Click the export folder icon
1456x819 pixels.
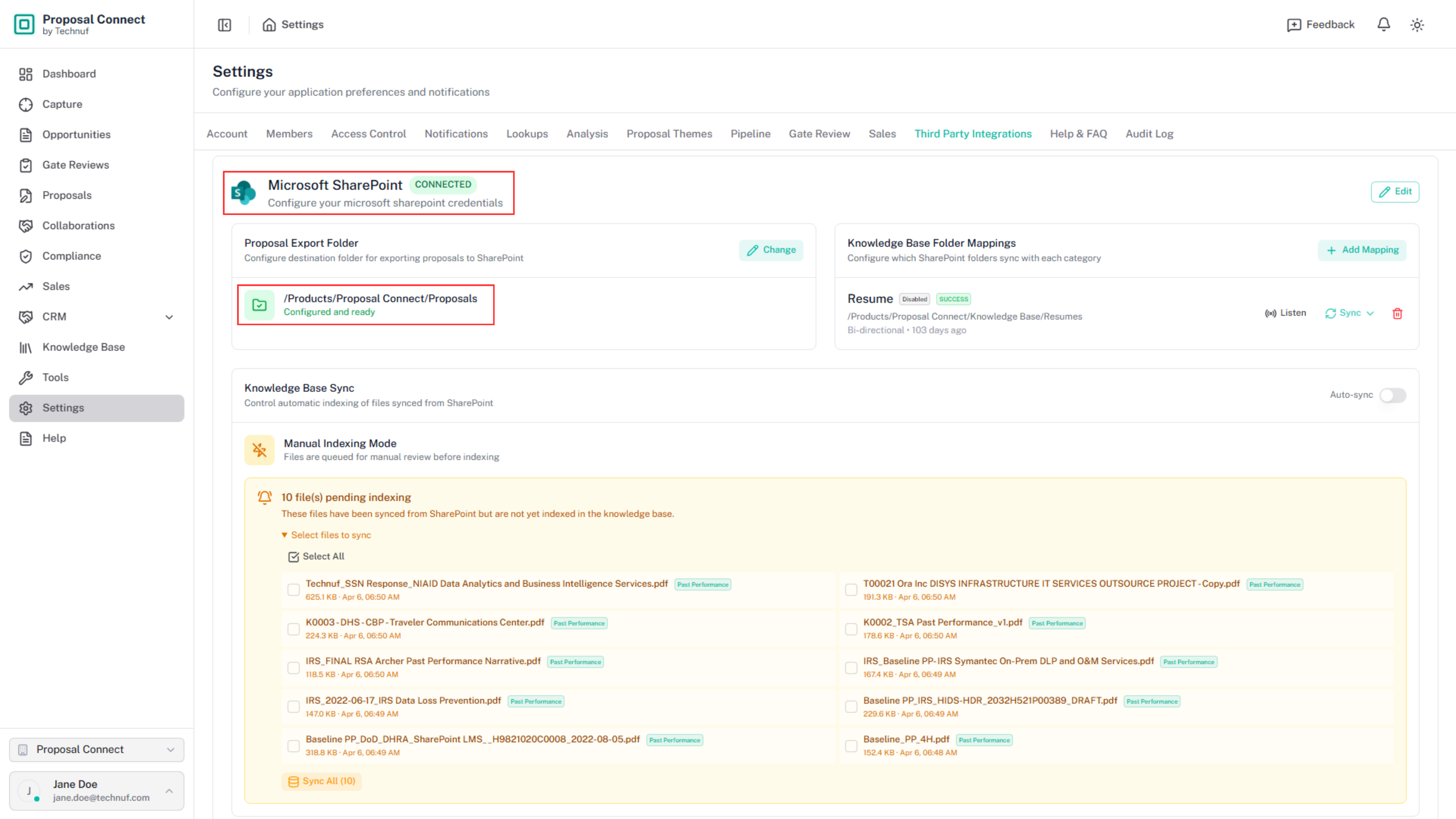click(x=259, y=305)
